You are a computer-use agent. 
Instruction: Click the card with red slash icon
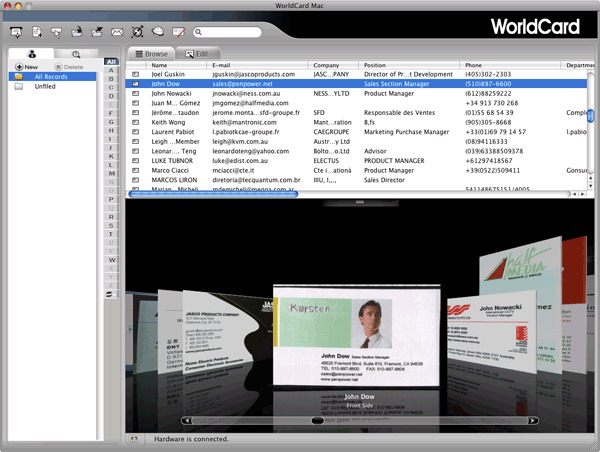pos(179,32)
